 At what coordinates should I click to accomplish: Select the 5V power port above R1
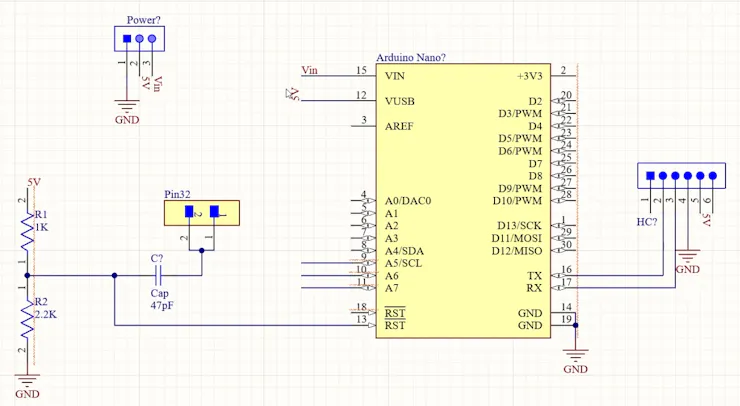pyautogui.click(x=34, y=182)
